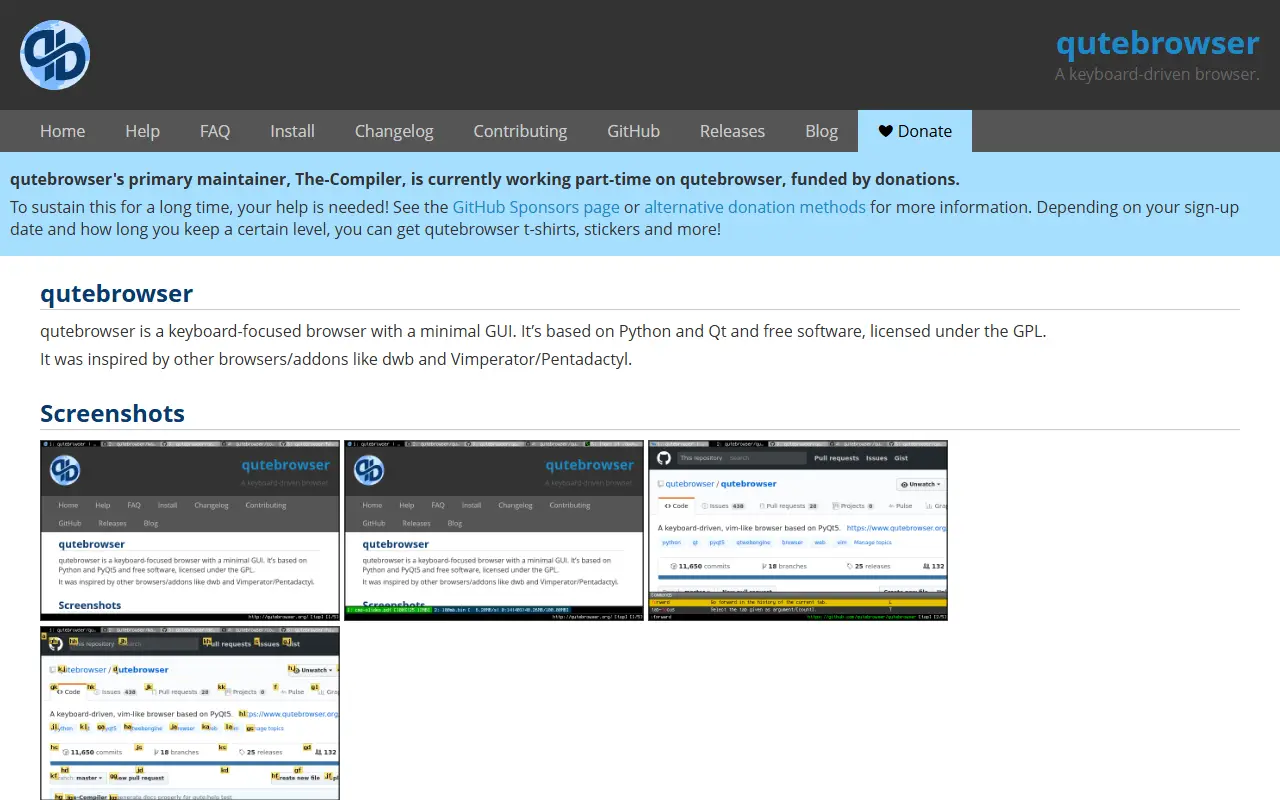The width and height of the screenshot is (1280, 800).
Task: Open the GitHub repository screenshot with command completion
Action: click(798, 530)
